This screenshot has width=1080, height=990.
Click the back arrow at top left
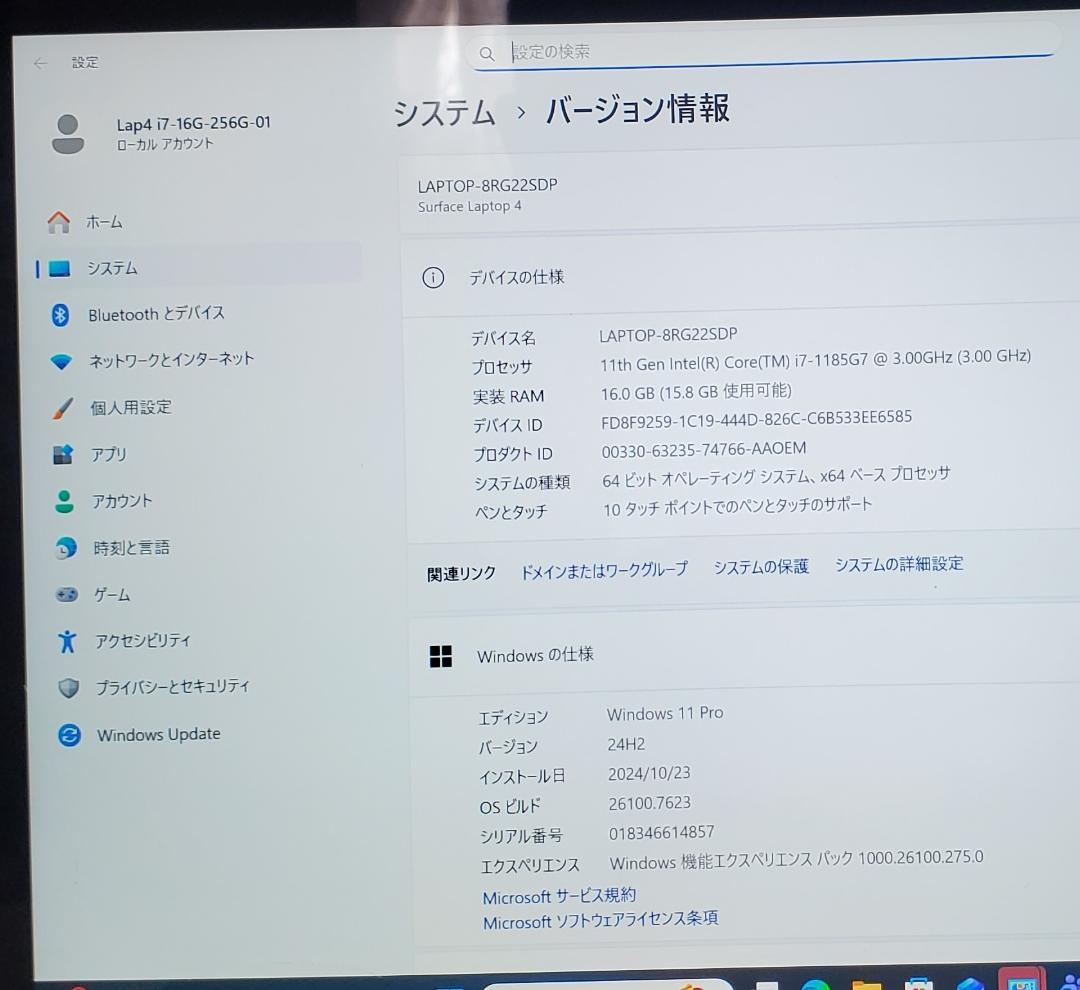click(x=39, y=63)
